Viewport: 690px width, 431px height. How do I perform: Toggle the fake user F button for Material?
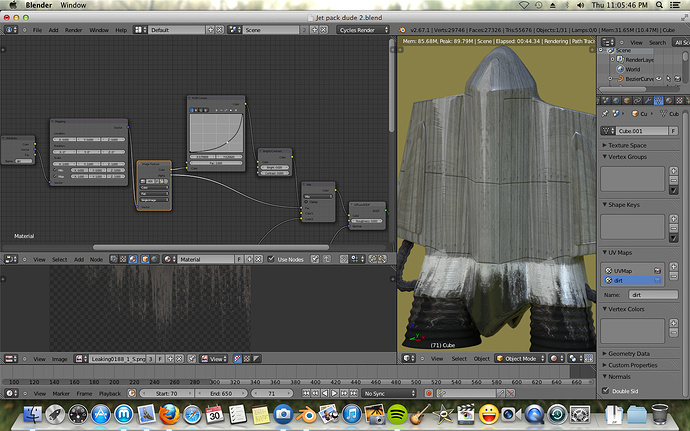pyautogui.click(x=239, y=259)
